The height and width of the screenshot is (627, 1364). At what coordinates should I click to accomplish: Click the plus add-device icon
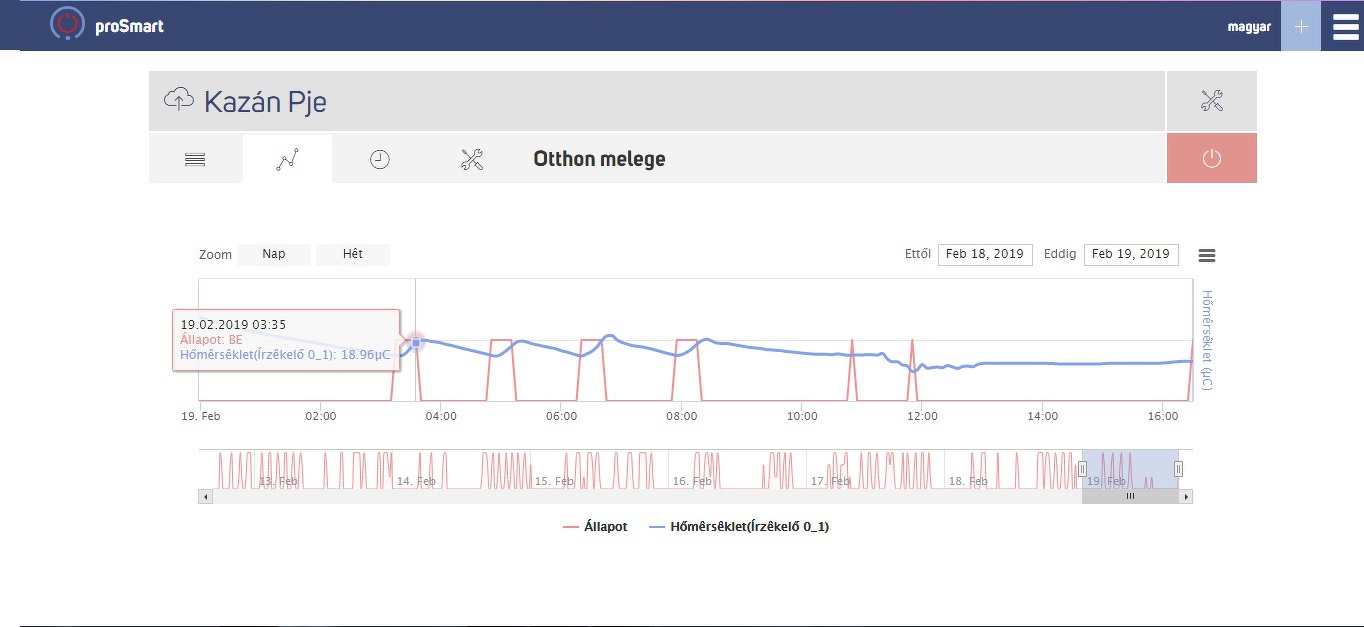tap(1300, 26)
